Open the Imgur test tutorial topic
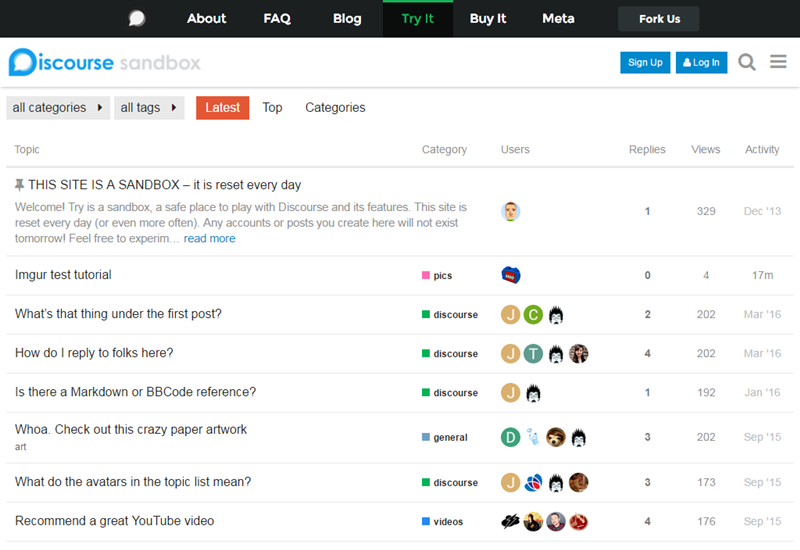800x550 pixels. click(x=63, y=275)
